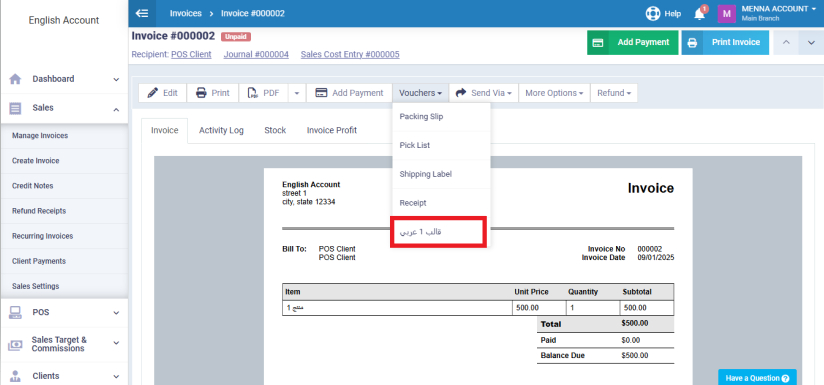Open Client Payments in sidebar
This screenshot has height=385, width=824.
coord(64,261)
